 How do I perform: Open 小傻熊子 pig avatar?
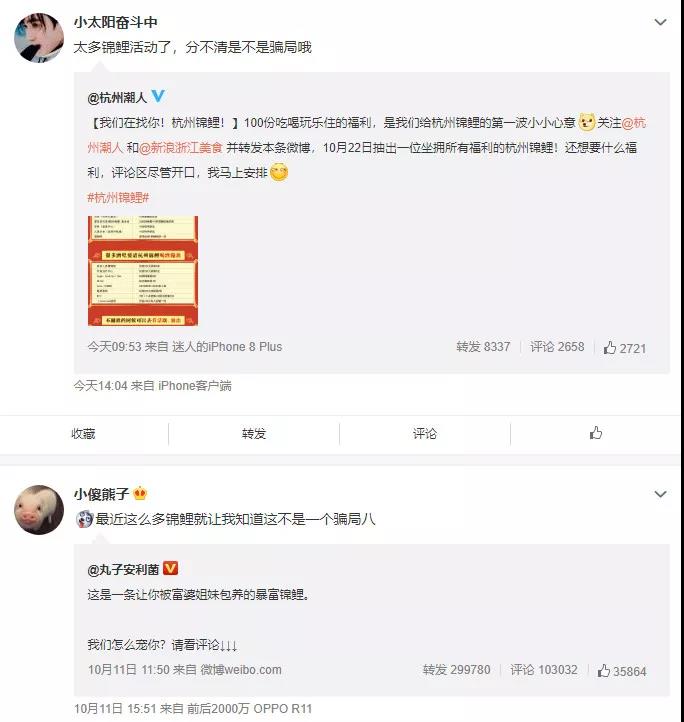pyautogui.click(x=39, y=510)
